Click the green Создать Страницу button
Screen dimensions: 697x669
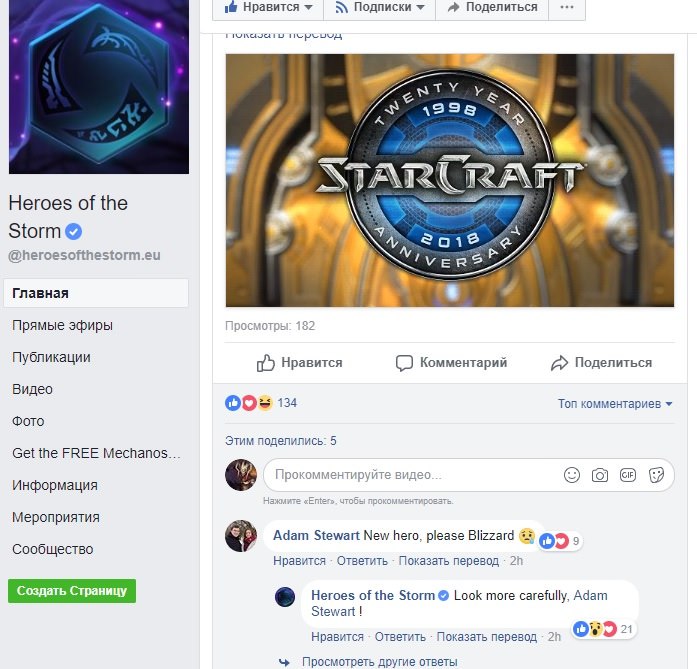point(72,591)
